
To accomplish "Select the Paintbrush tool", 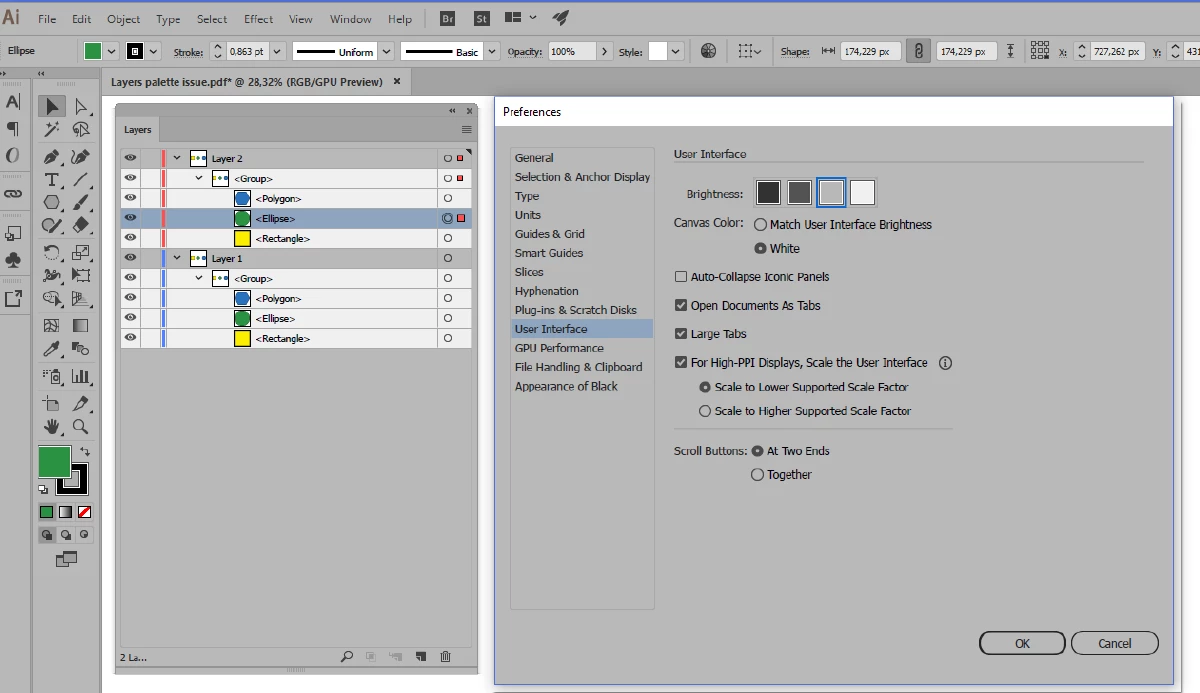I will point(81,203).
